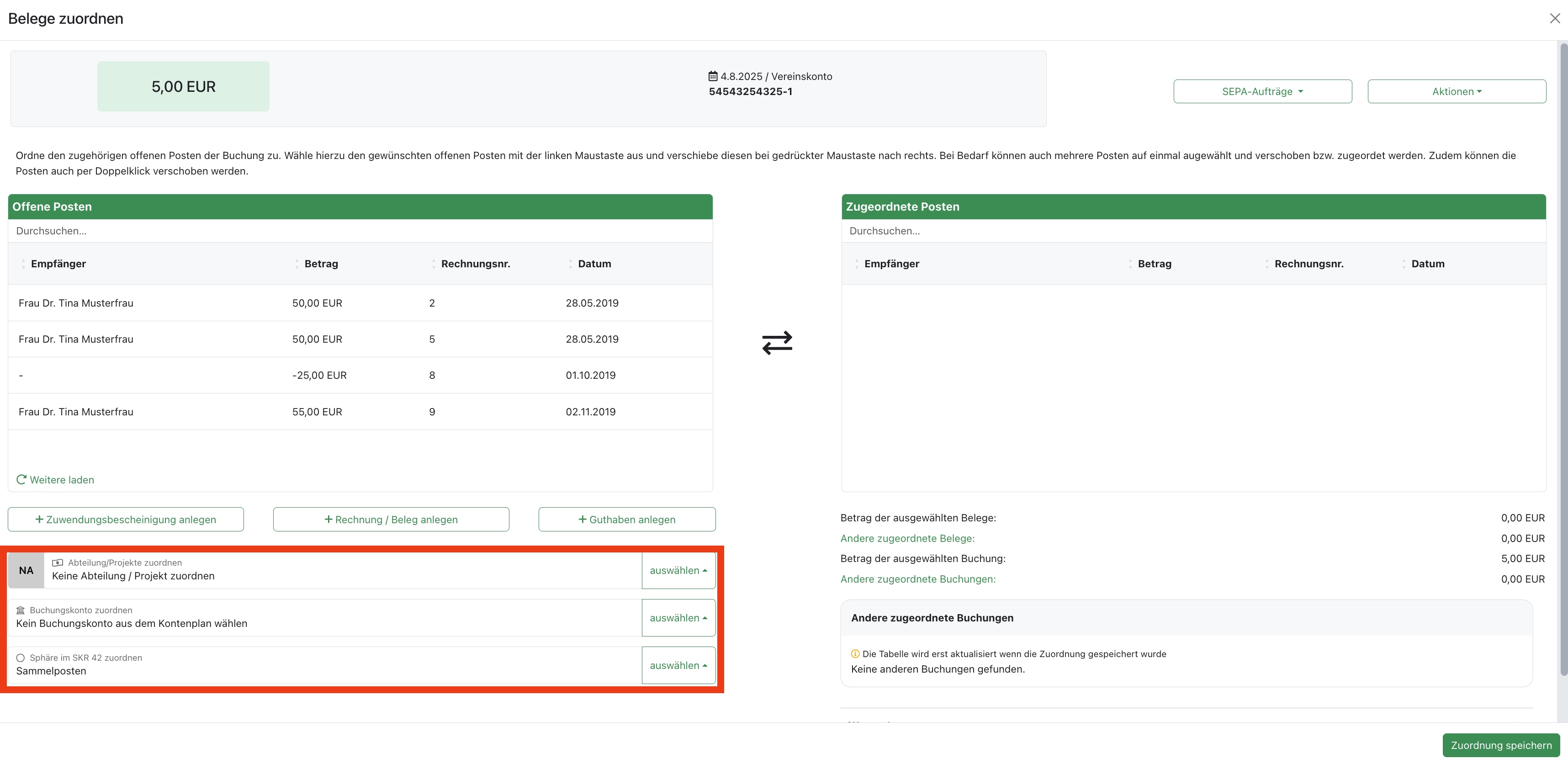Click the swap arrows icon between tables

(x=777, y=343)
